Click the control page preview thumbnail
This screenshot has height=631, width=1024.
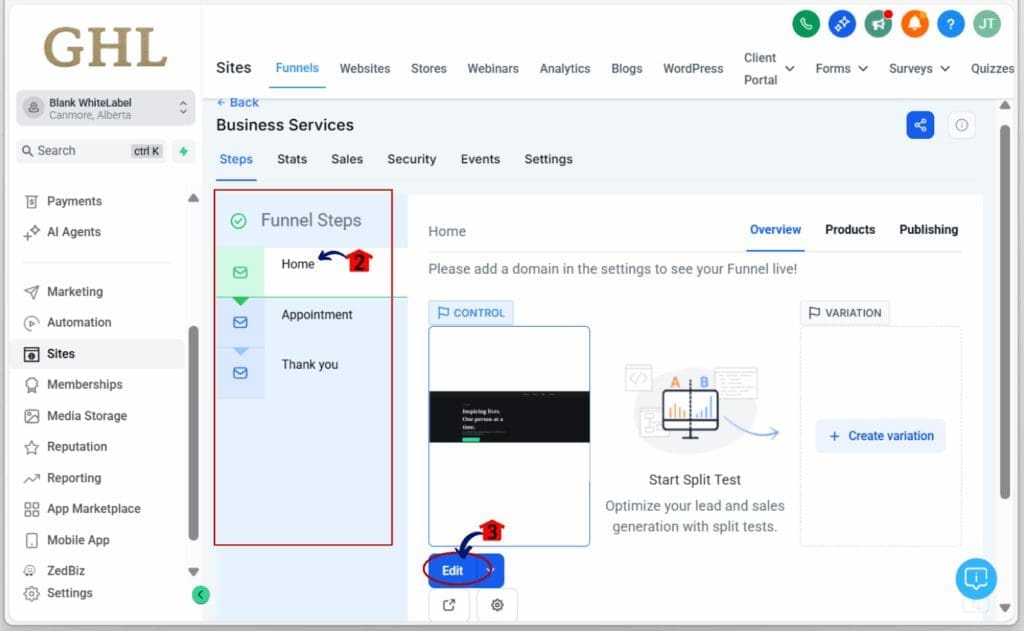pyautogui.click(x=509, y=436)
